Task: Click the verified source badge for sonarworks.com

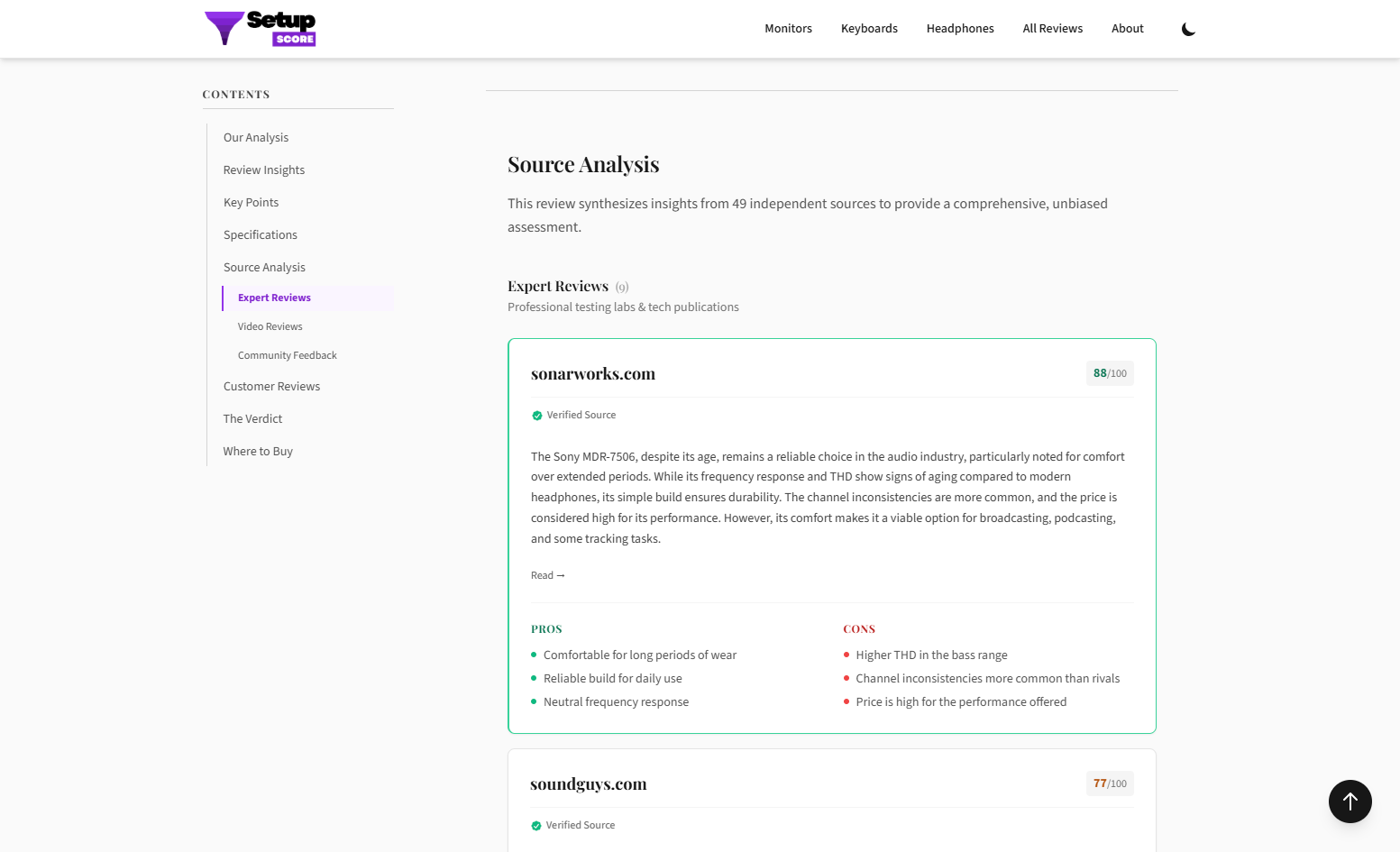Action: [574, 415]
